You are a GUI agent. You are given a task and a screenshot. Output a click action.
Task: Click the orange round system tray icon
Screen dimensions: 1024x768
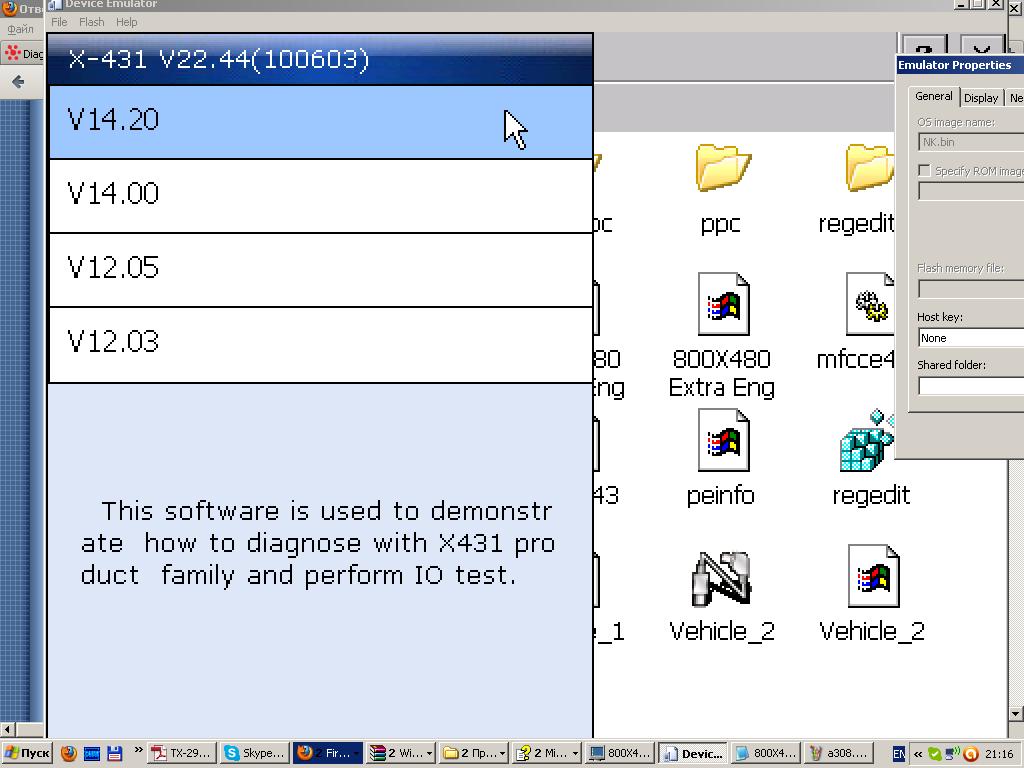tap(970, 754)
